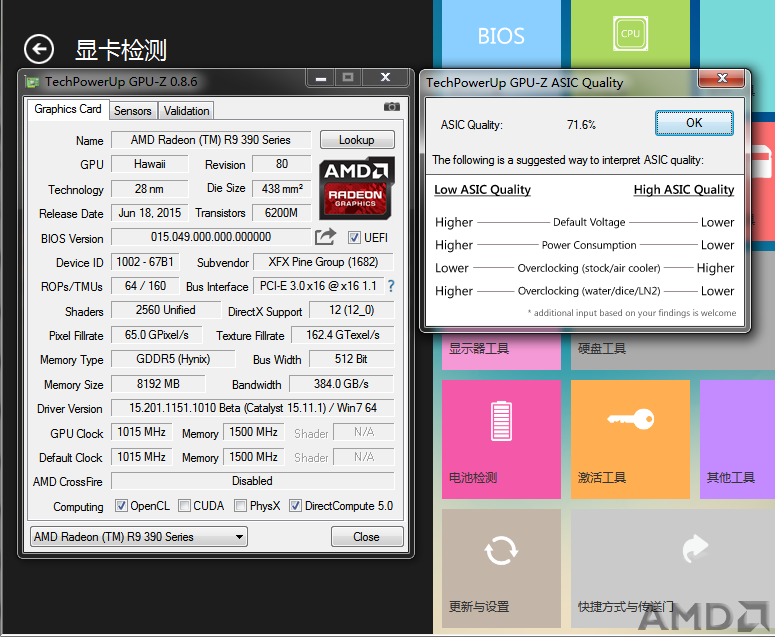The height and width of the screenshot is (637, 775).
Task: Click the back arrow next to 显卡检测
Action: pyautogui.click(x=39, y=49)
